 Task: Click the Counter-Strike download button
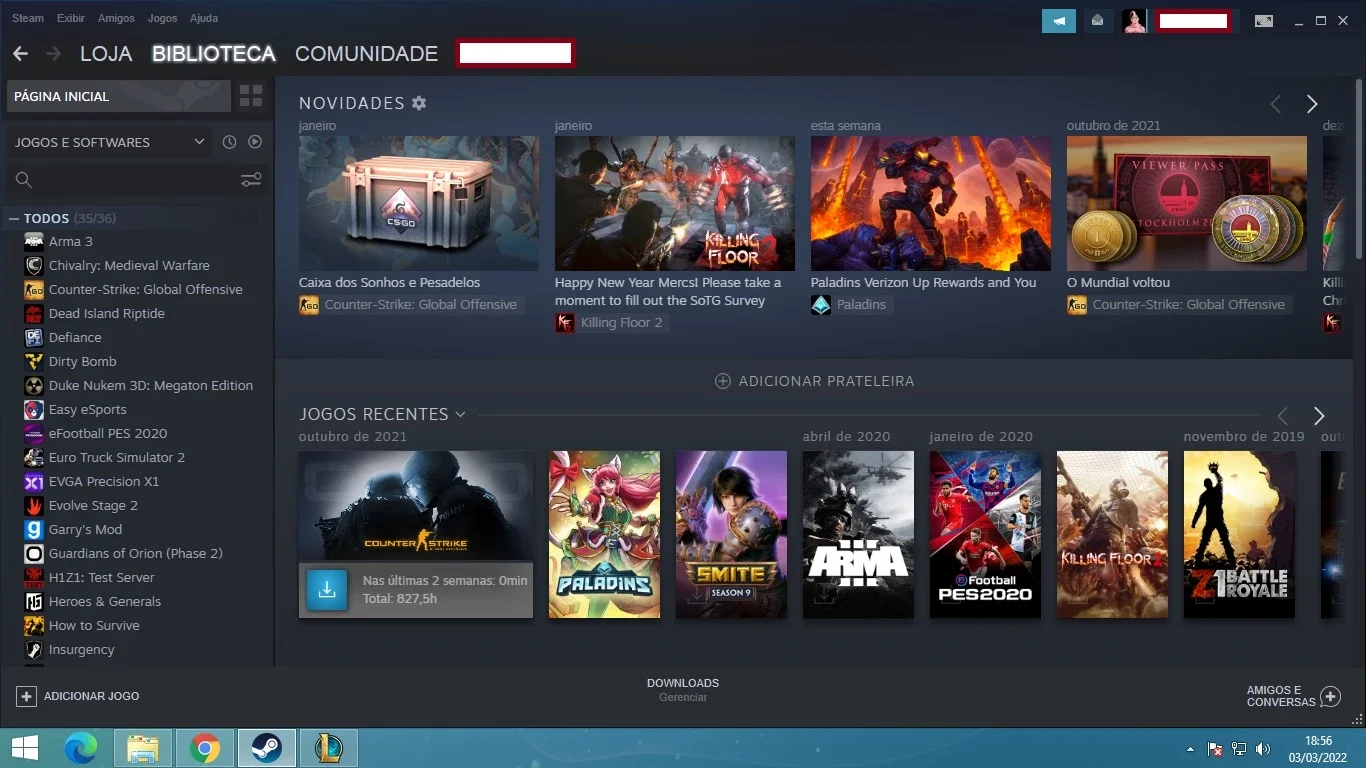pyautogui.click(x=326, y=589)
